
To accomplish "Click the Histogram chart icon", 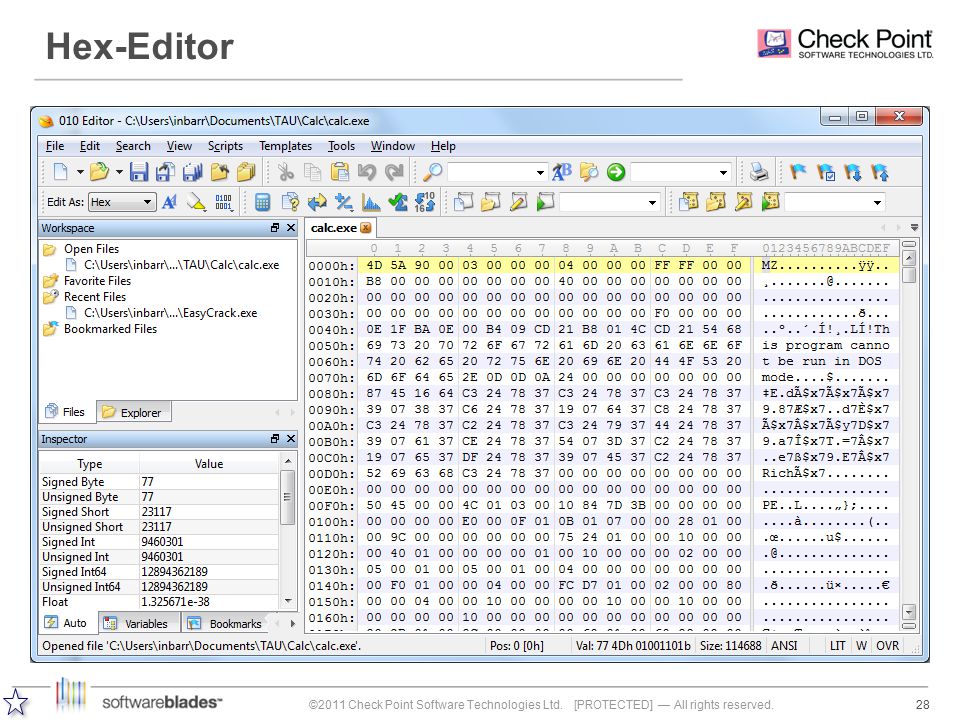I will [371, 202].
